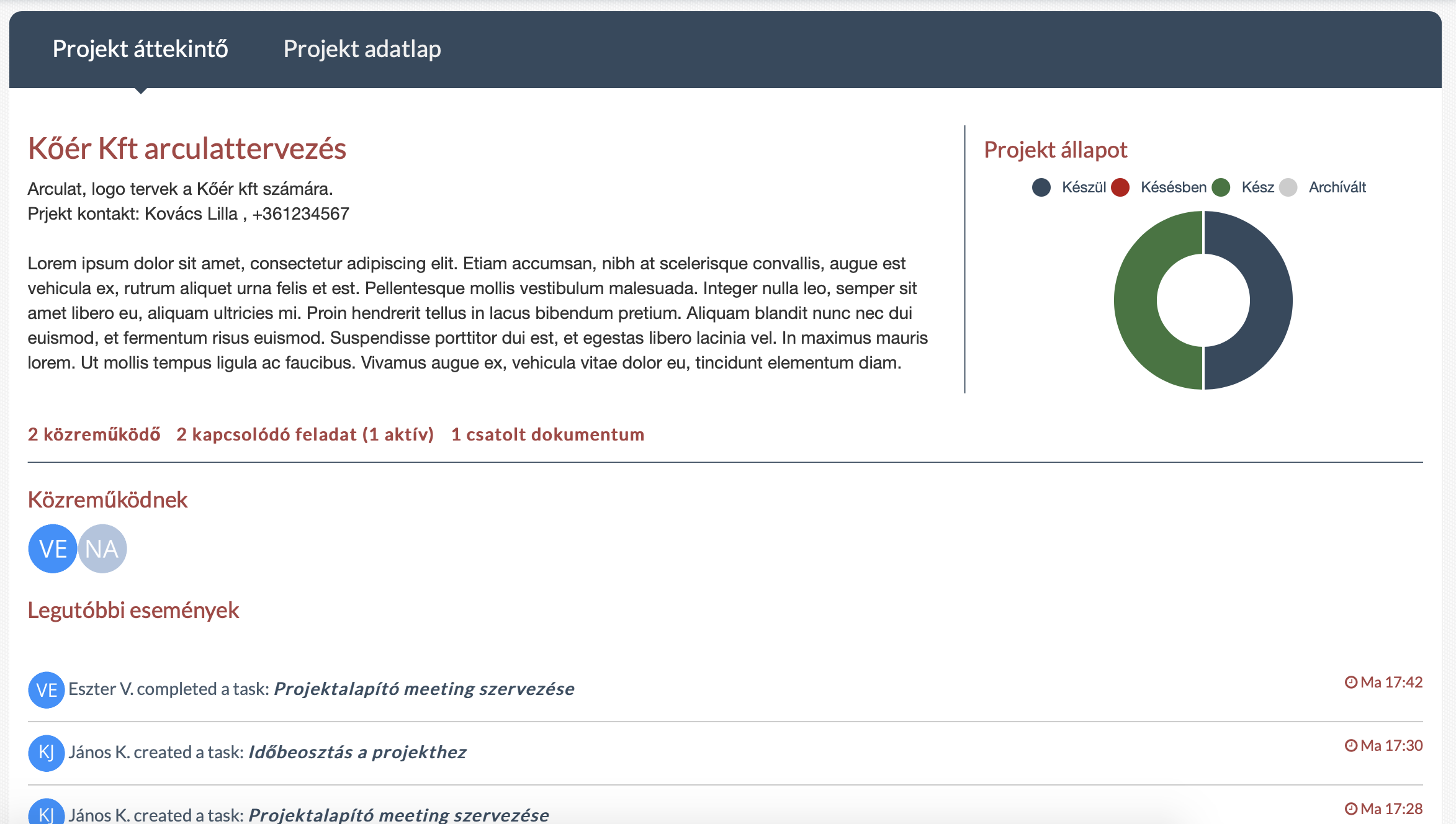The width and height of the screenshot is (1456, 824).
Task: Open the Projekt adatlap tab
Action: click(x=362, y=49)
